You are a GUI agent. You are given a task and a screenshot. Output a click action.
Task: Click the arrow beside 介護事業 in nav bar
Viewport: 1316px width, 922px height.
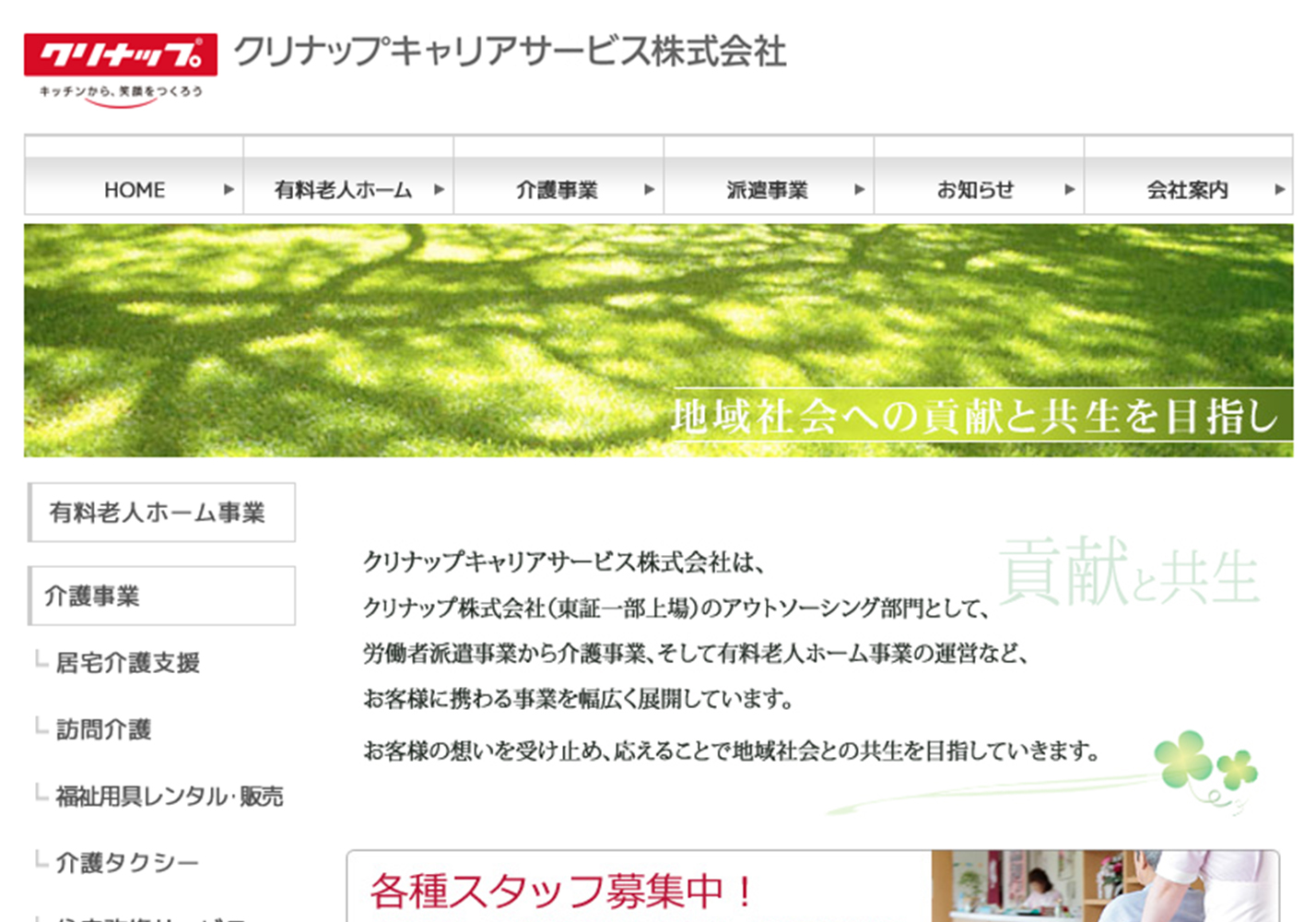[649, 190]
